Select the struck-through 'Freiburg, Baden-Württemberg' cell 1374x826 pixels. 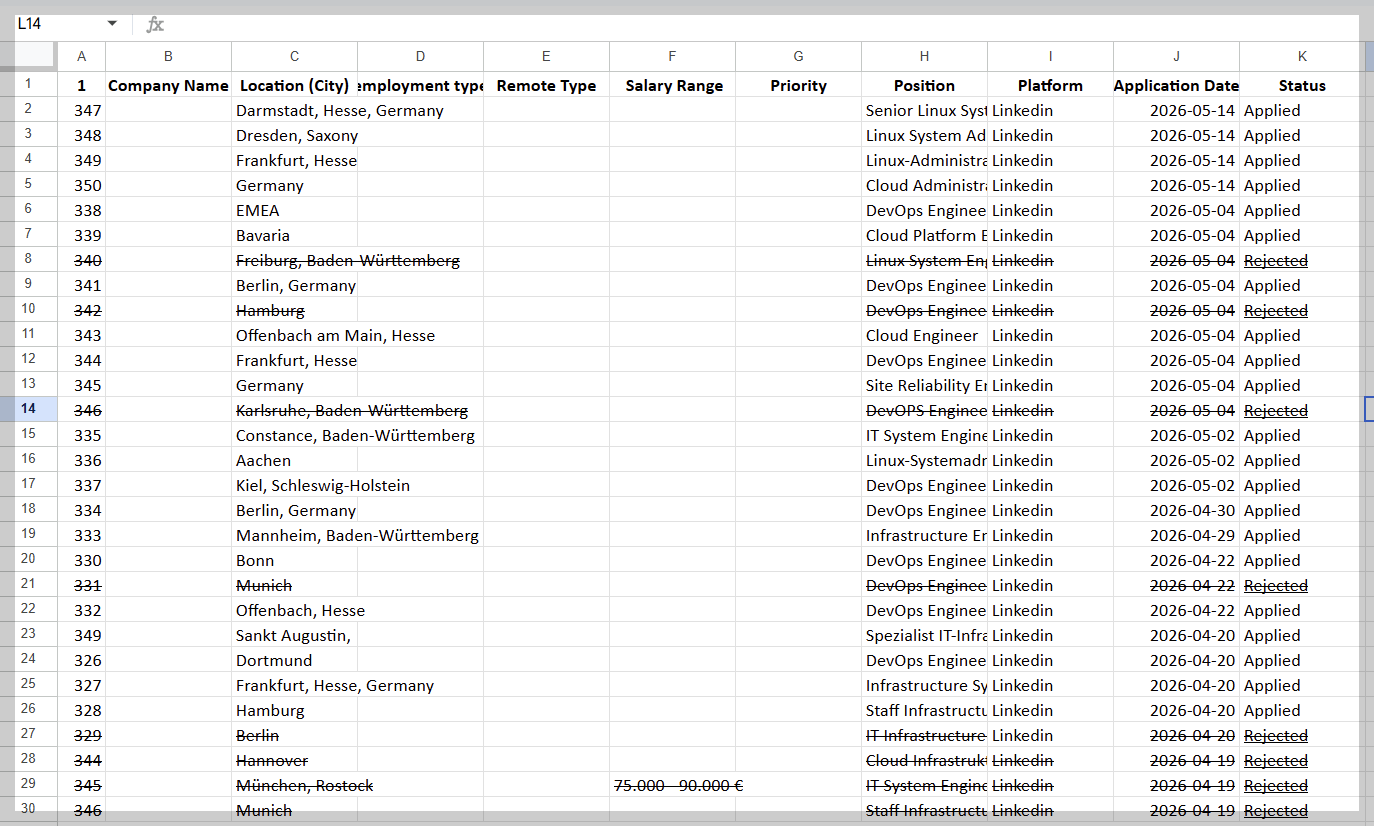tap(294, 260)
